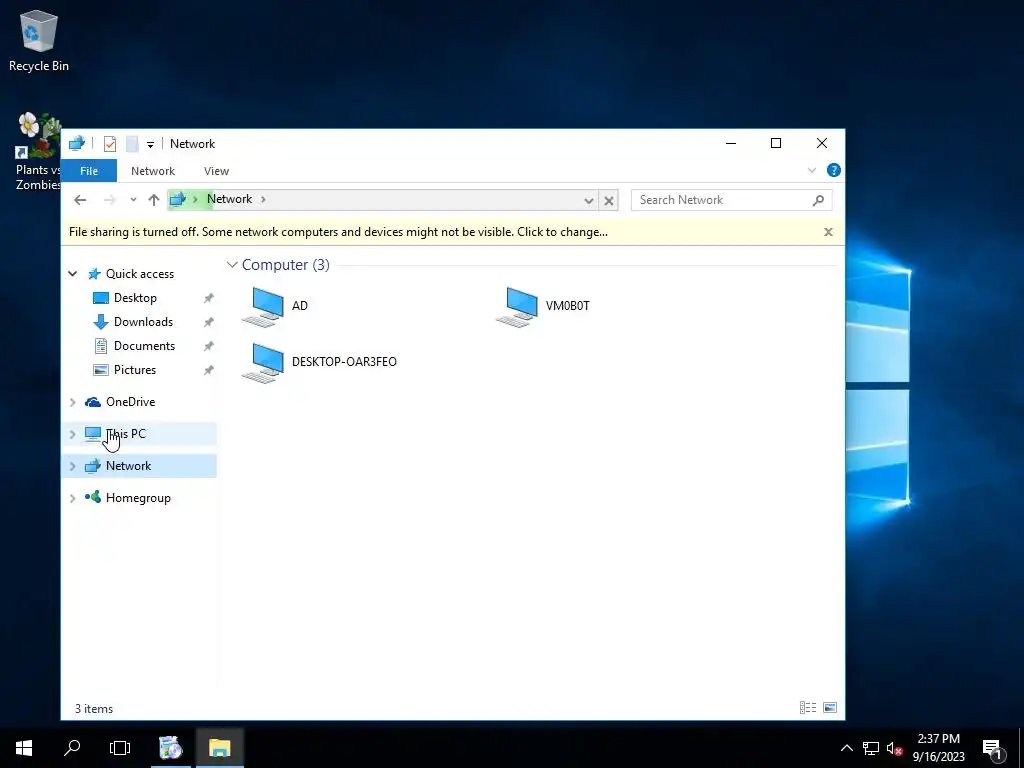Expand the Network tree node
Screen dimensions: 1024x768
pyautogui.click(x=72, y=466)
